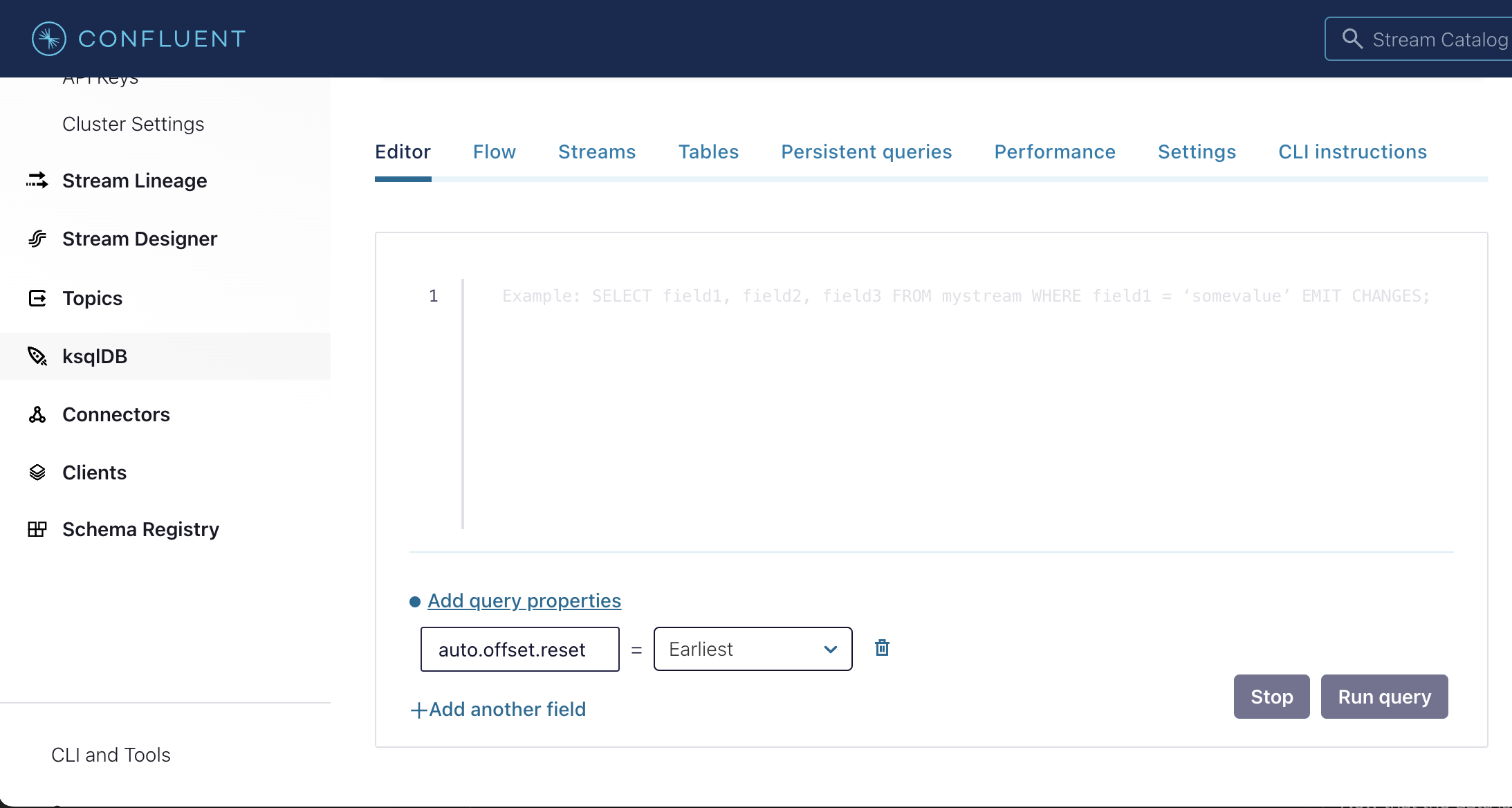Click the Confluent logo icon
This screenshot has width=1512, height=808.
pos(49,39)
